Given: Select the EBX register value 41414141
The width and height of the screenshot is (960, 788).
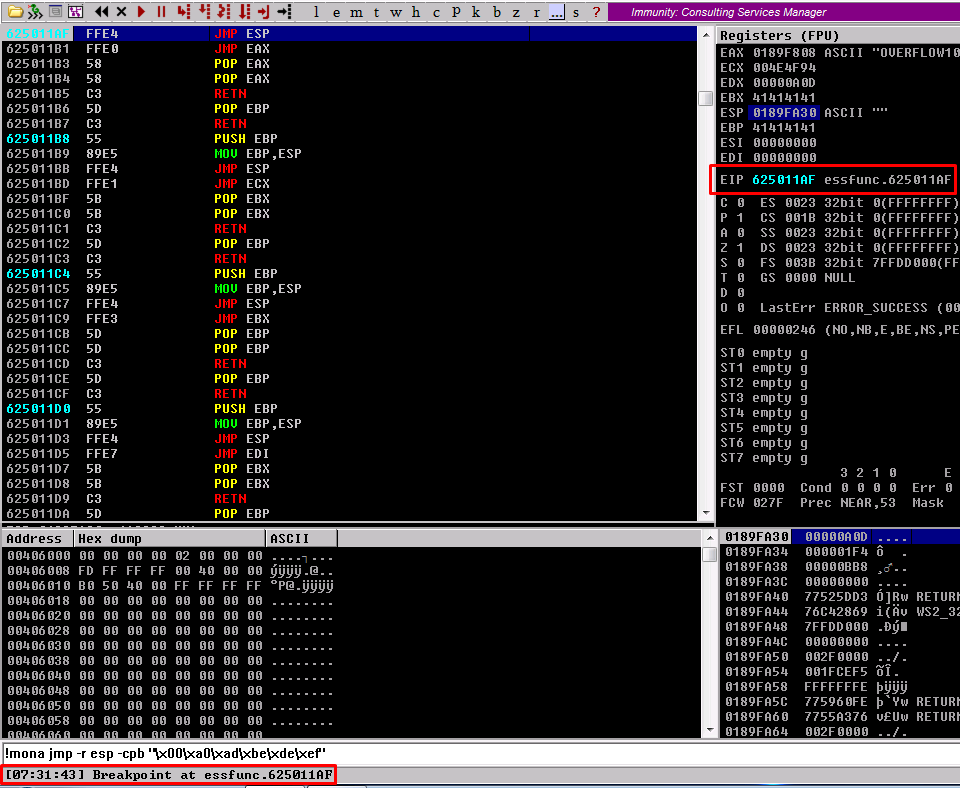Looking at the screenshot, I should (x=784, y=97).
